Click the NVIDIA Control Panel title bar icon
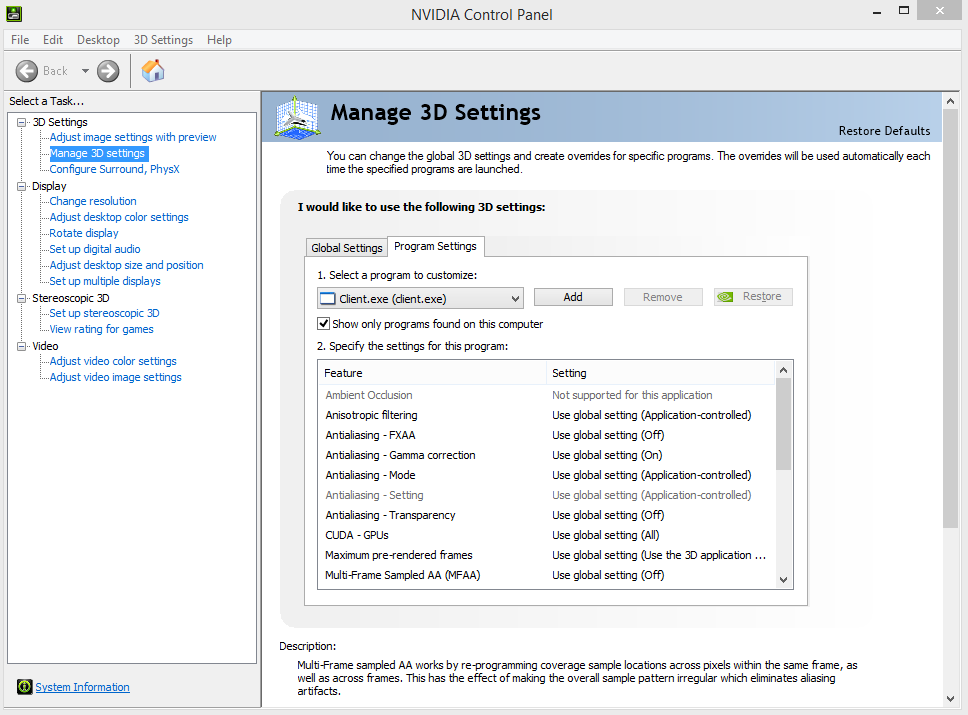The image size is (968, 715). (x=14, y=13)
